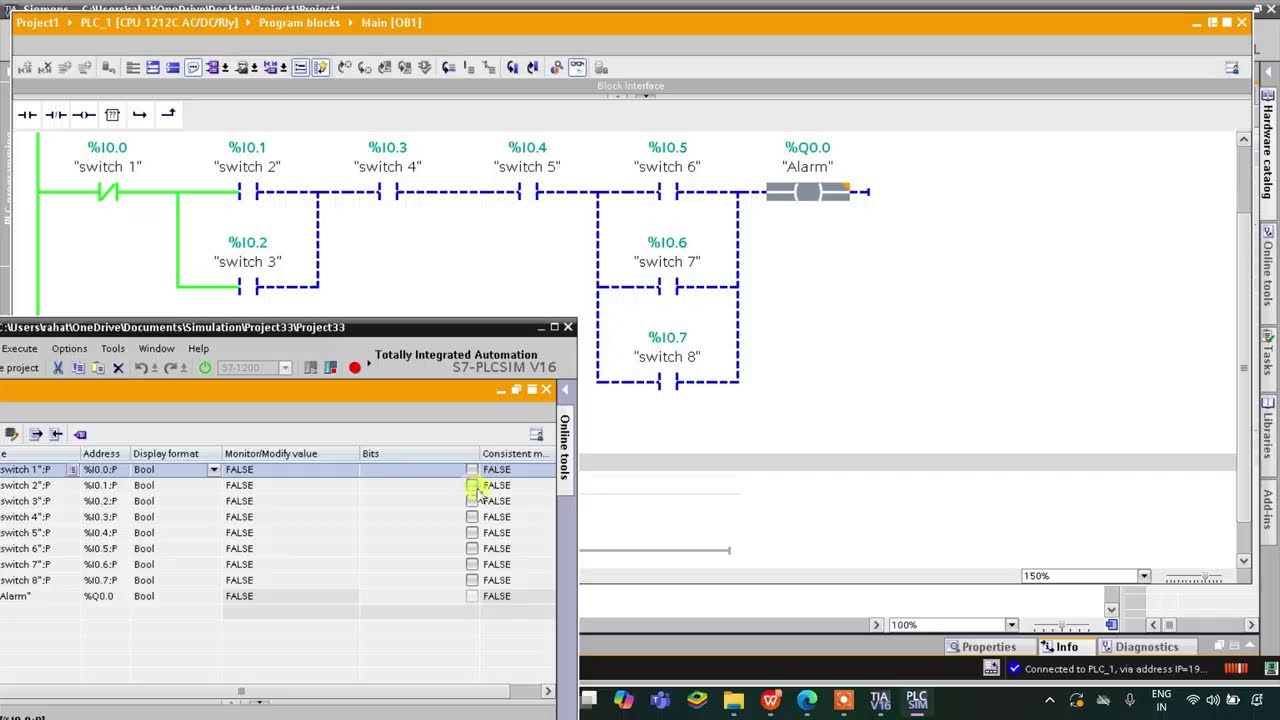This screenshot has width=1280, height=720.
Task: Open the 100% zoom dropdown
Action: click(1011, 625)
